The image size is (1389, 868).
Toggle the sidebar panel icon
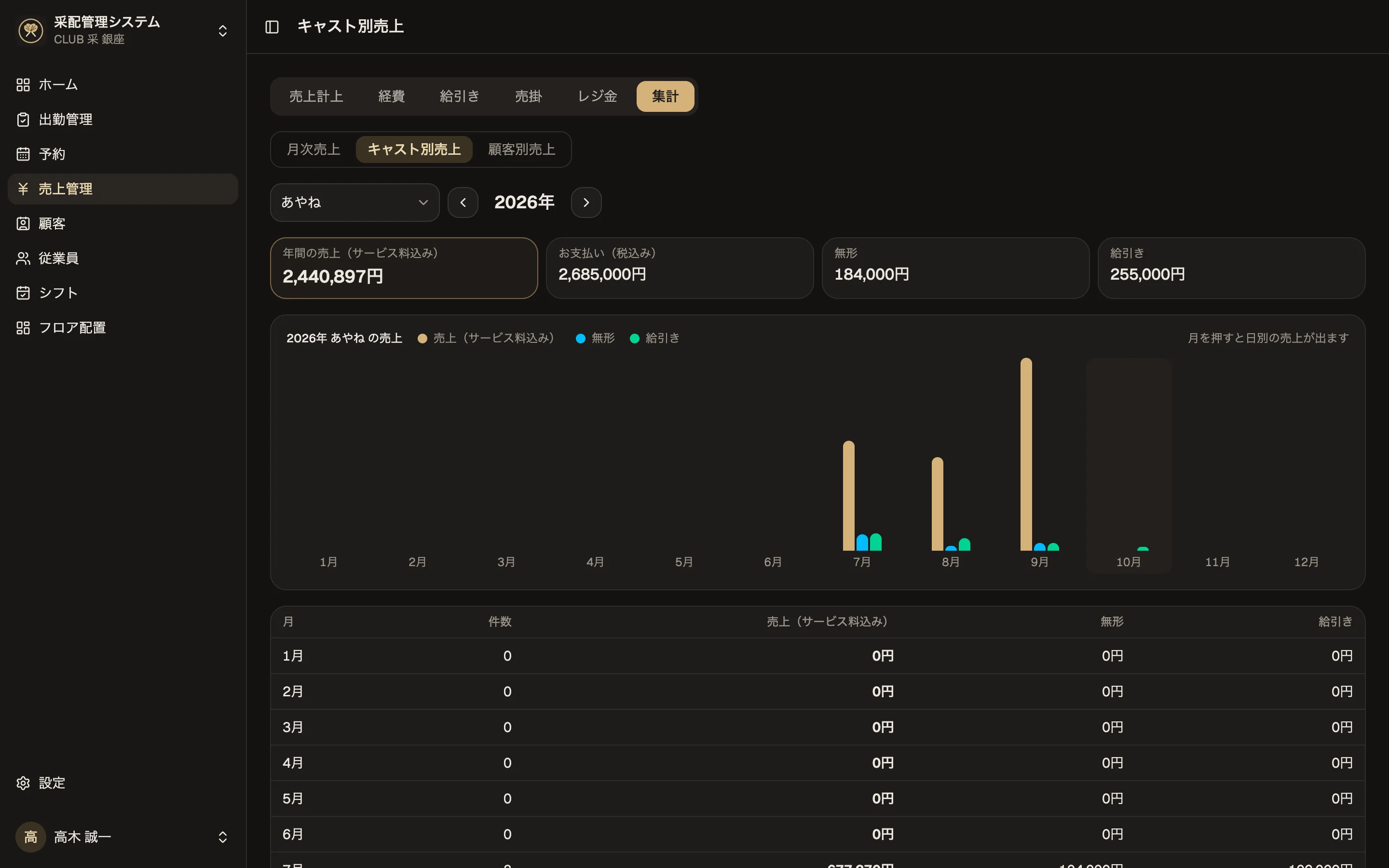(x=272, y=27)
